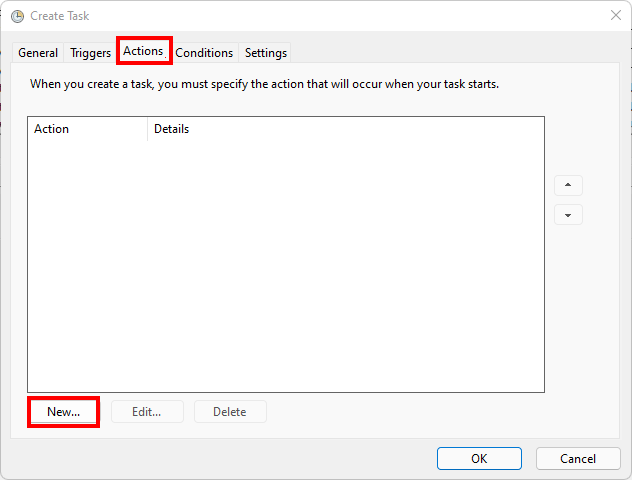
Task: Switch to the General tab
Action: (x=38, y=53)
